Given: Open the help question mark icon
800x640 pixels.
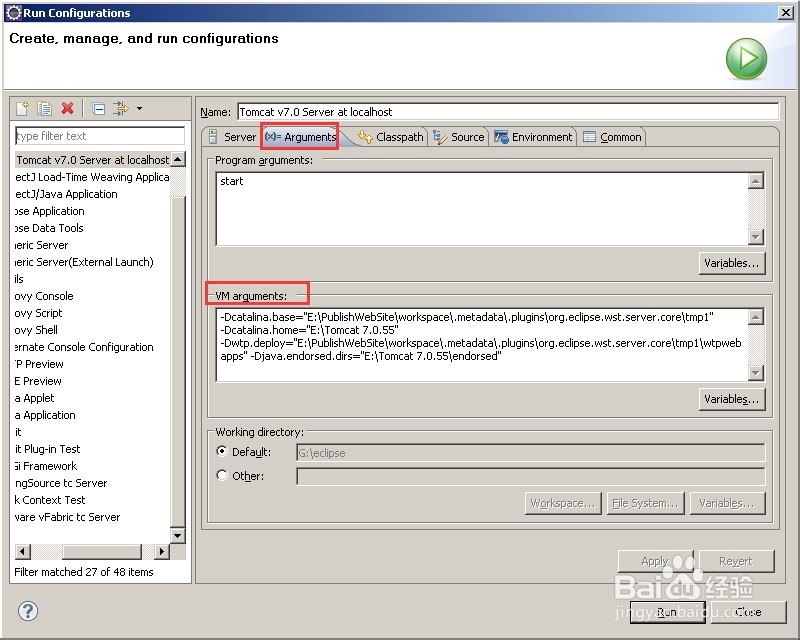Looking at the screenshot, I should [28, 610].
